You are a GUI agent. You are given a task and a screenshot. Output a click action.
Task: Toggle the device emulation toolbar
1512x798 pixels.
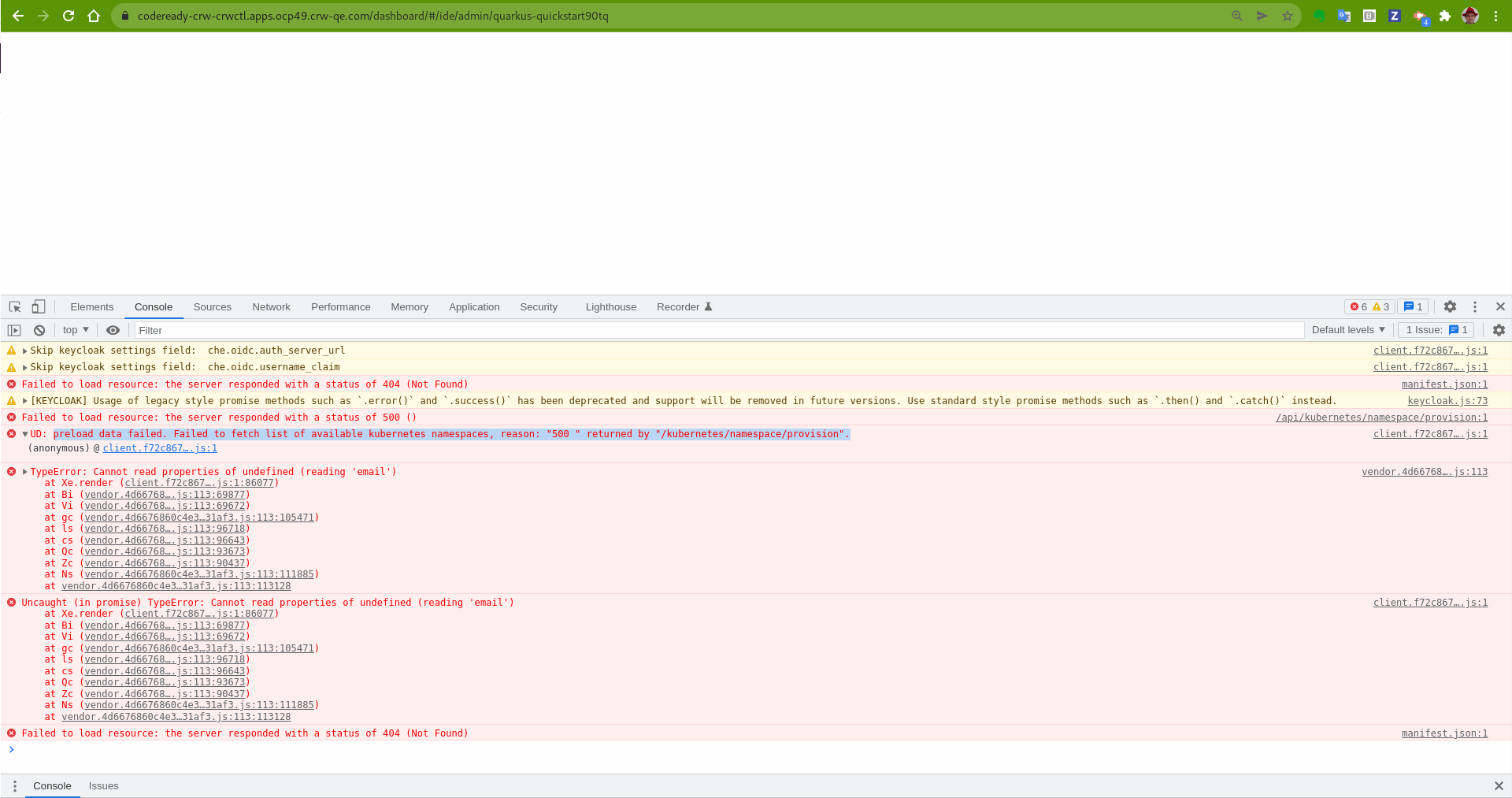pyautogui.click(x=39, y=306)
